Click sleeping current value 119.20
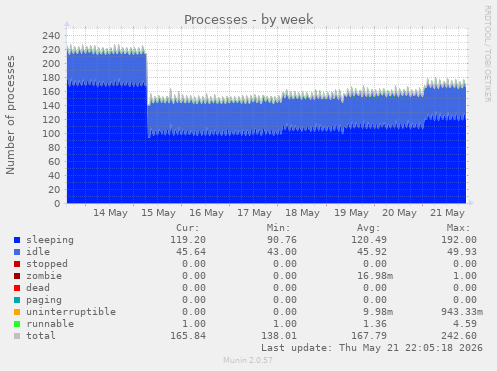The width and height of the screenshot is (497, 371). pos(188,240)
